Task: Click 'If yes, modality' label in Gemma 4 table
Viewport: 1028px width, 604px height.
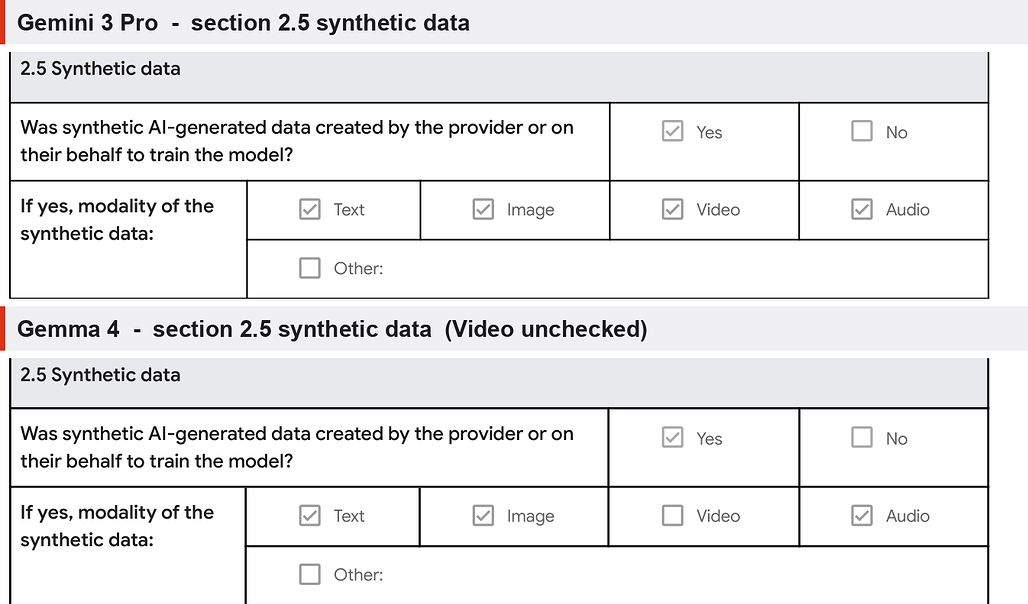Action: point(117,526)
